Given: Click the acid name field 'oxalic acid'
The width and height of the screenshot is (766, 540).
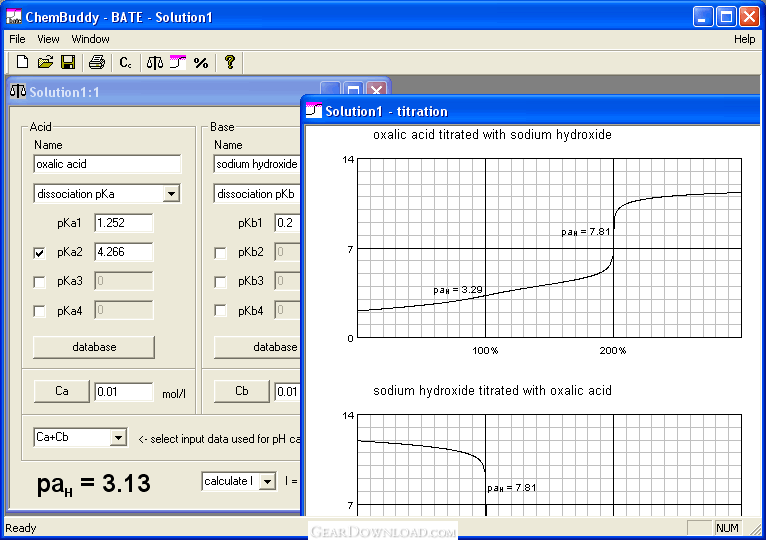Looking at the screenshot, I should [107, 164].
